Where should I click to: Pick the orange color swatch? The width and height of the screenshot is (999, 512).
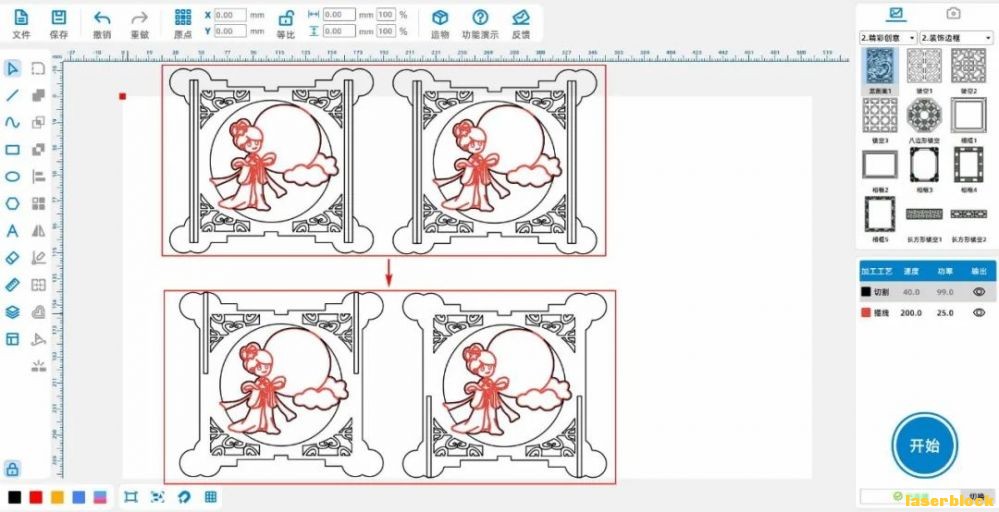57,497
